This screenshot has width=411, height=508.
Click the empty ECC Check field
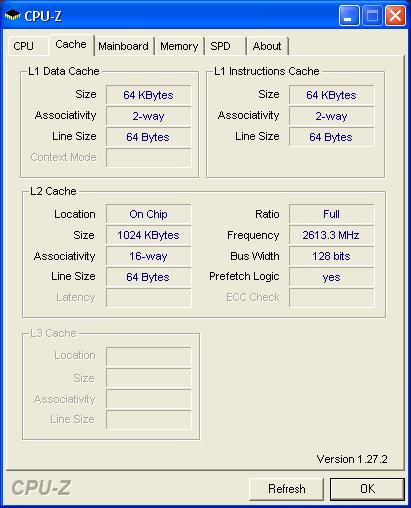pos(331,297)
